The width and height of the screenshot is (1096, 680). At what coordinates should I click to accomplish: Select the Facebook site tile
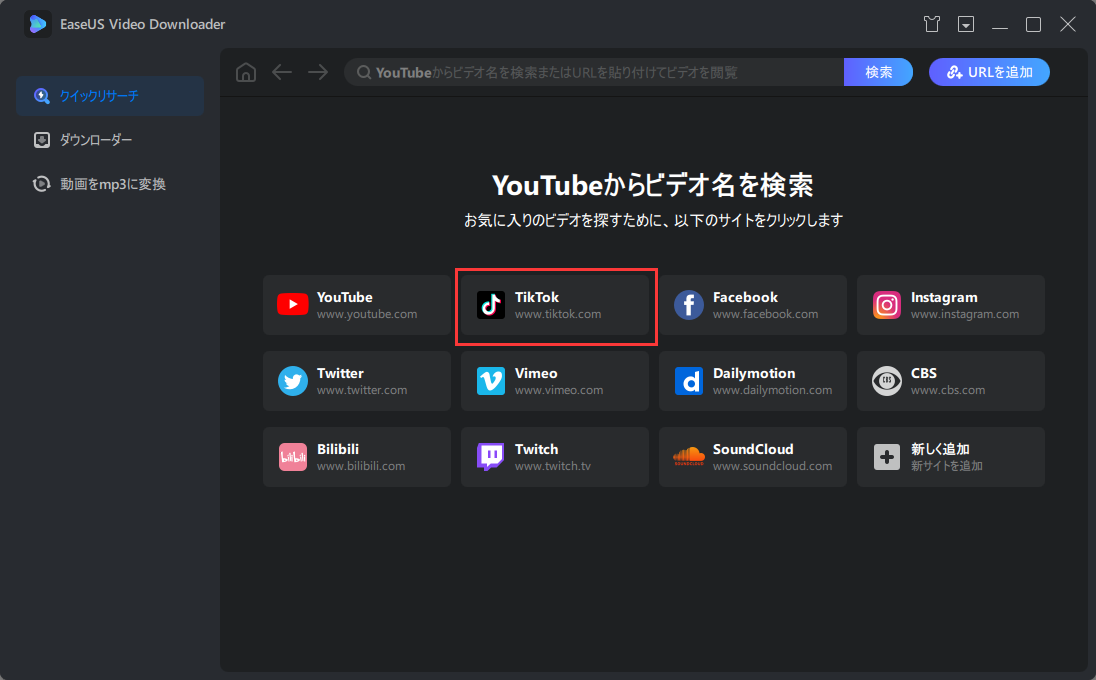pyautogui.click(x=753, y=305)
